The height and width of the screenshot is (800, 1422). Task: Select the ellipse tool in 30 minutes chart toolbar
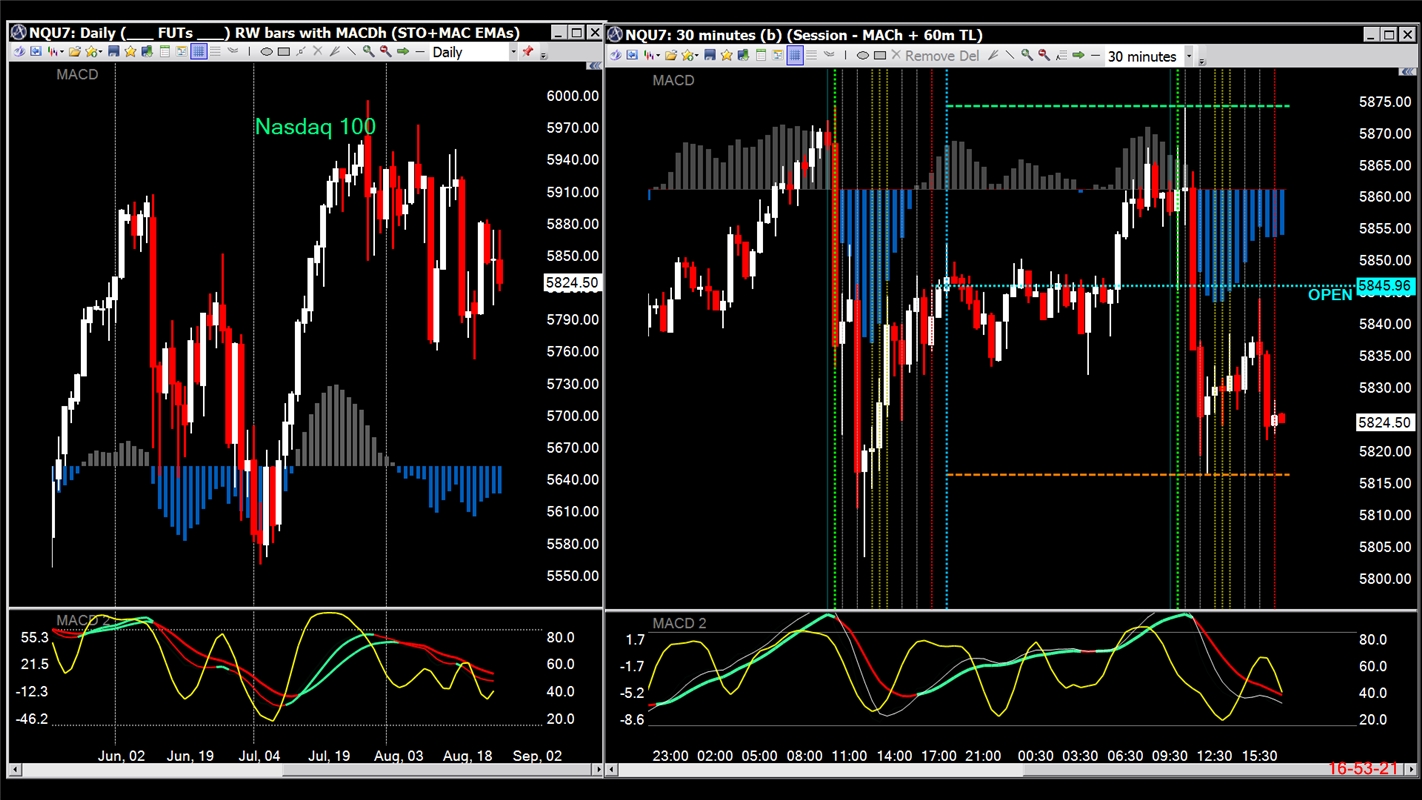(863, 56)
